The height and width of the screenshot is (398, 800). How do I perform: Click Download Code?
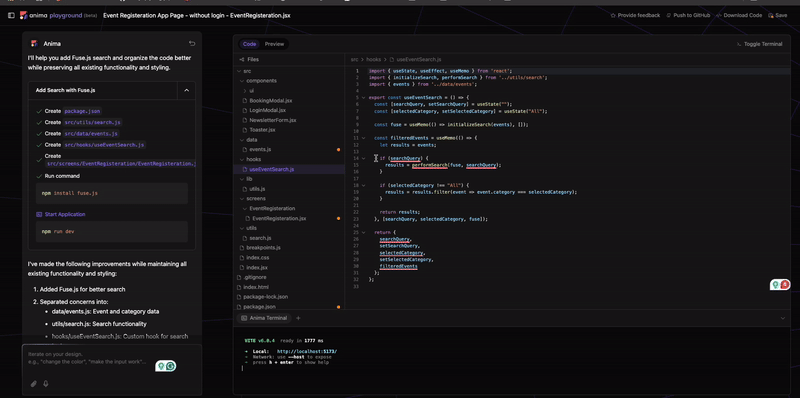[x=739, y=15]
